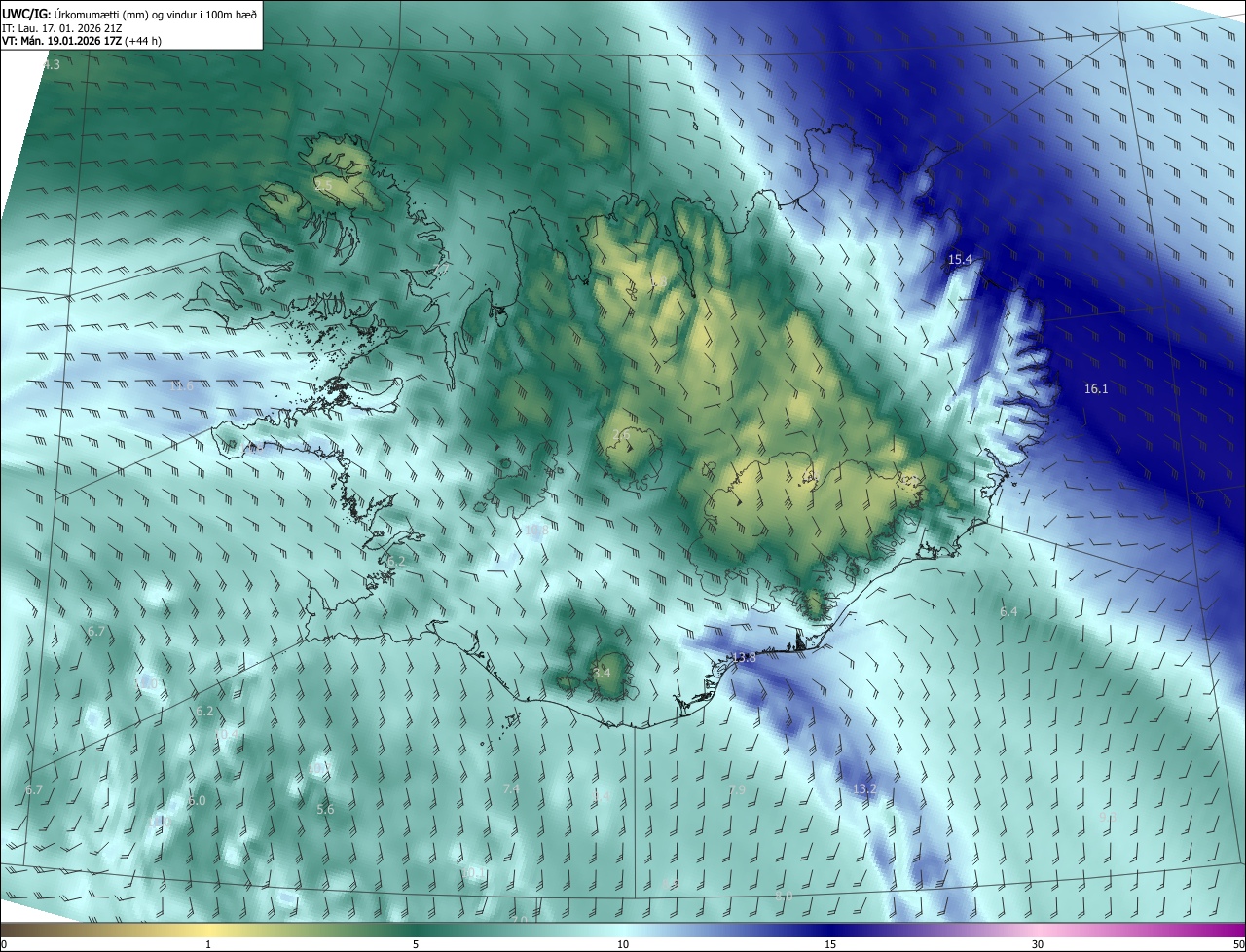Click legend tick label 0
The height and width of the screenshot is (952, 1246).
tap(4, 944)
